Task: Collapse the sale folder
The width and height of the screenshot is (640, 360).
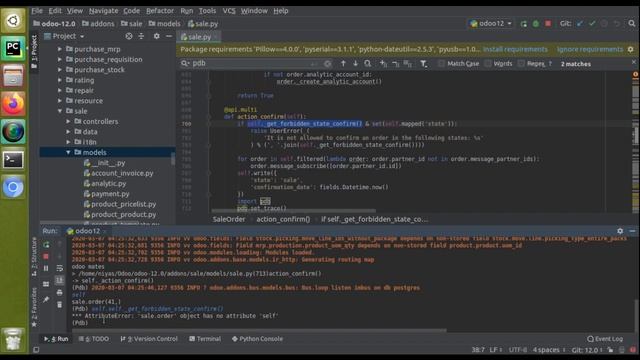Action: [x=60, y=111]
